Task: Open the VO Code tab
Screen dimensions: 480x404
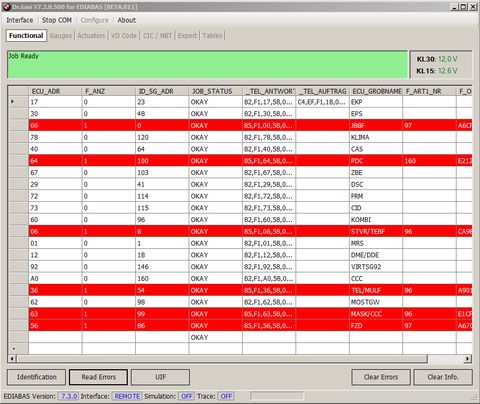Action: (x=124, y=36)
